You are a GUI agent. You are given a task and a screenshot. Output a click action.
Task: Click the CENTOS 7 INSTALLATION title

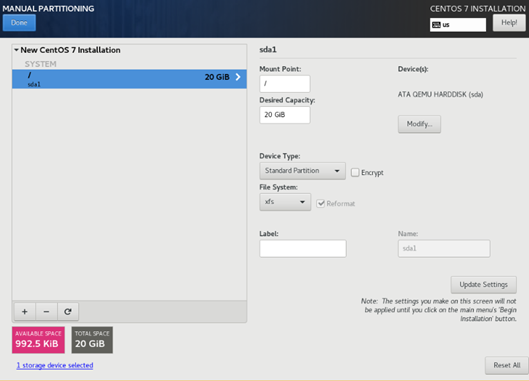[477, 8]
